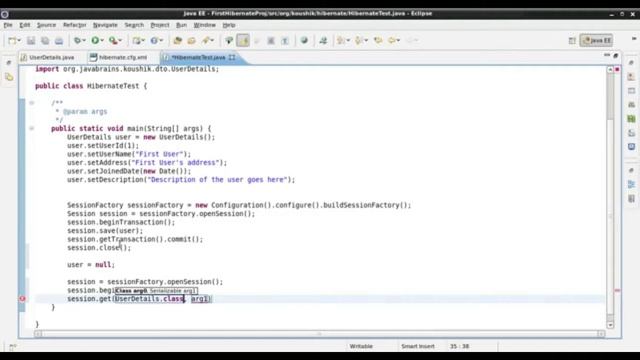Switch to the hibernate.cfg.xml tab
Image resolution: width=640 pixels, height=360 pixels.
tap(123, 58)
